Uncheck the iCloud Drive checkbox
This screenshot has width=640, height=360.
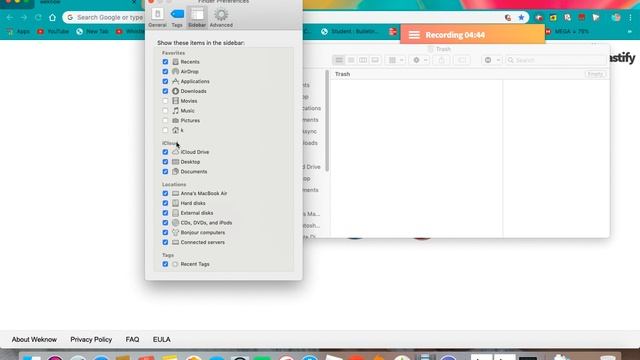point(165,152)
